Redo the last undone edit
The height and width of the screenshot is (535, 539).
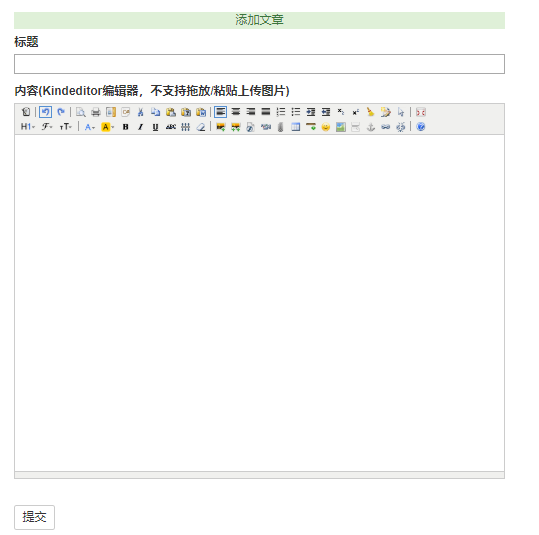click(x=61, y=112)
